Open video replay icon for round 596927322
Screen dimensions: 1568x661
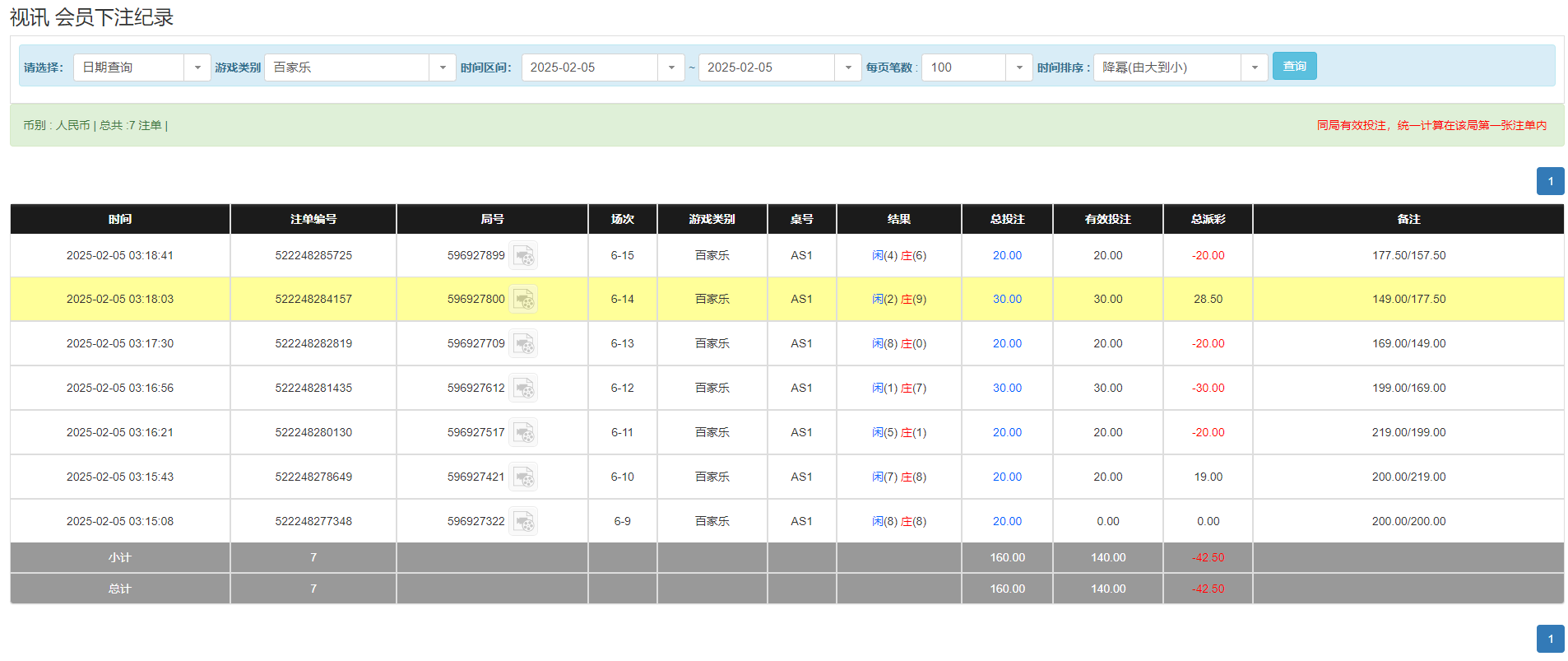click(x=523, y=522)
